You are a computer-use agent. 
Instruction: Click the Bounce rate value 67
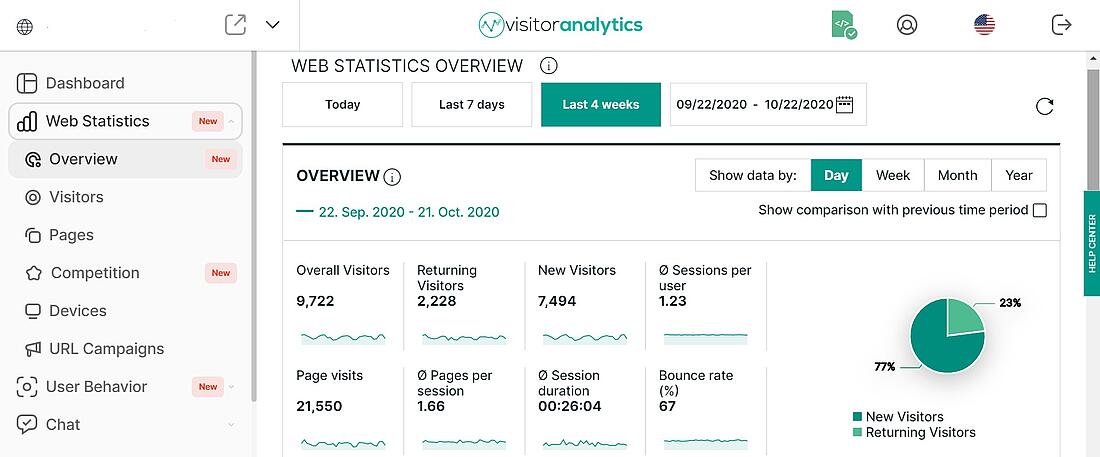tap(667, 406)
